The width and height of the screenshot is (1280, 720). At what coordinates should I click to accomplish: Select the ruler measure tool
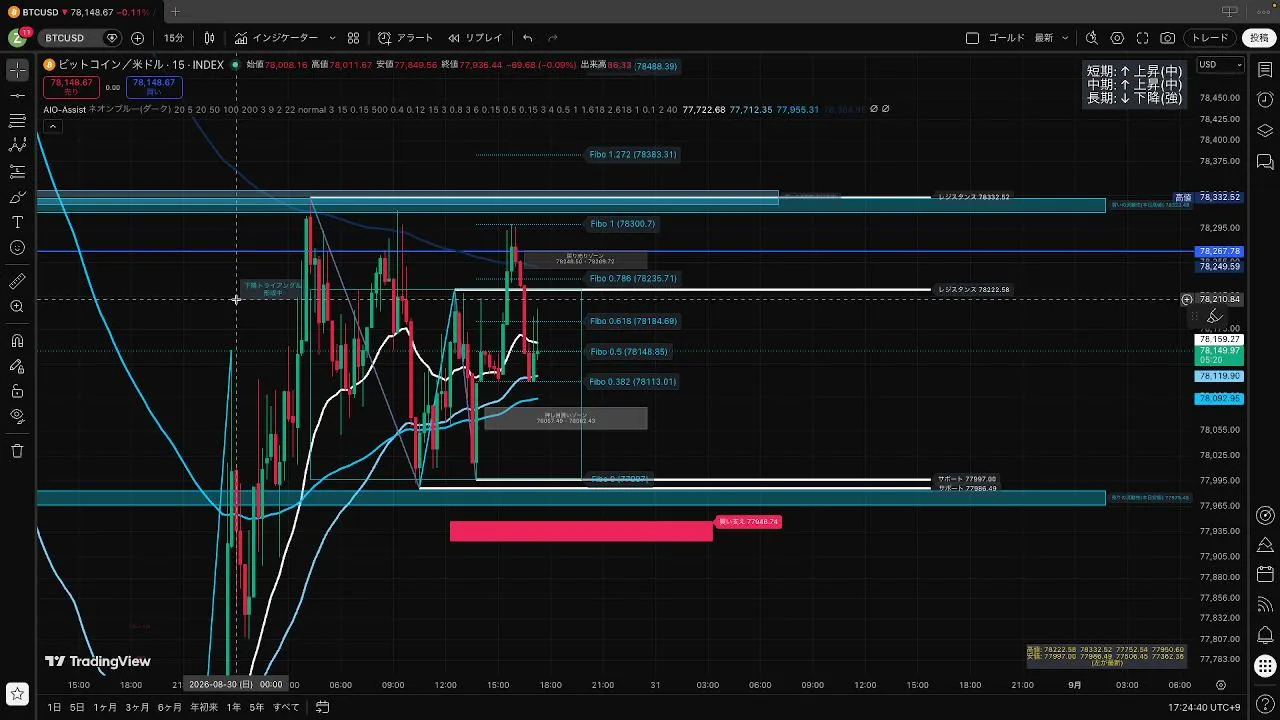pos(17,282)
